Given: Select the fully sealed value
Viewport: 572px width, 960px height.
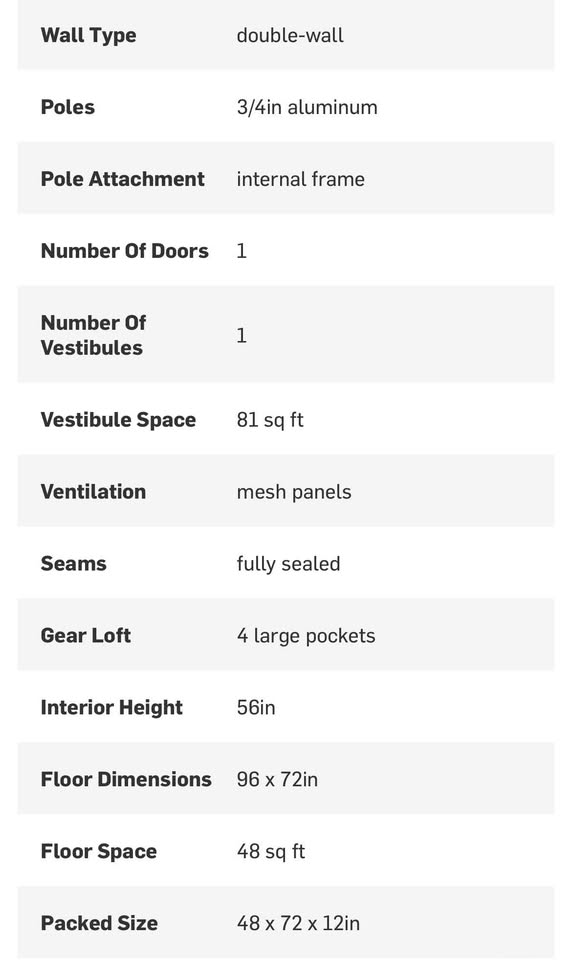Looking at the screenshot, I should click(288, 564).
